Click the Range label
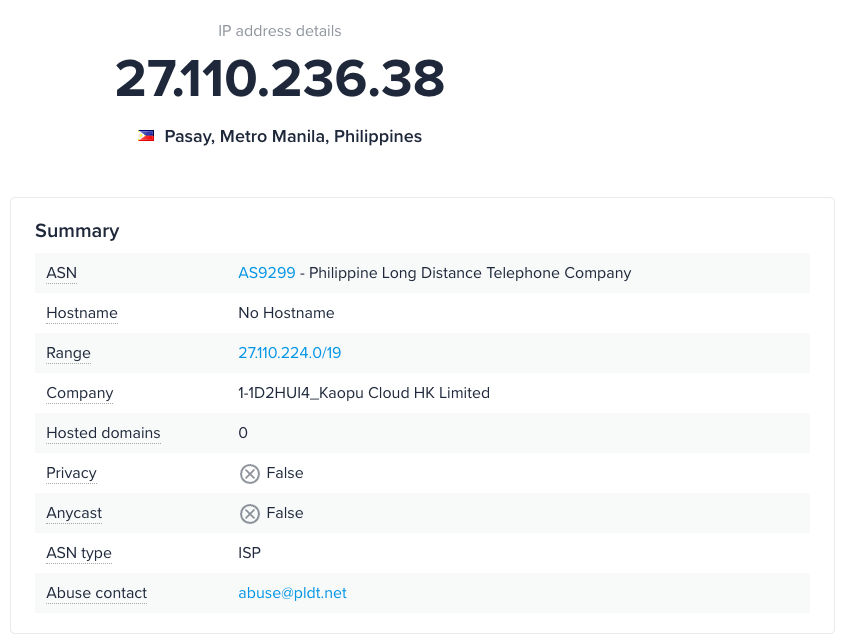 [x=68, y=353]
